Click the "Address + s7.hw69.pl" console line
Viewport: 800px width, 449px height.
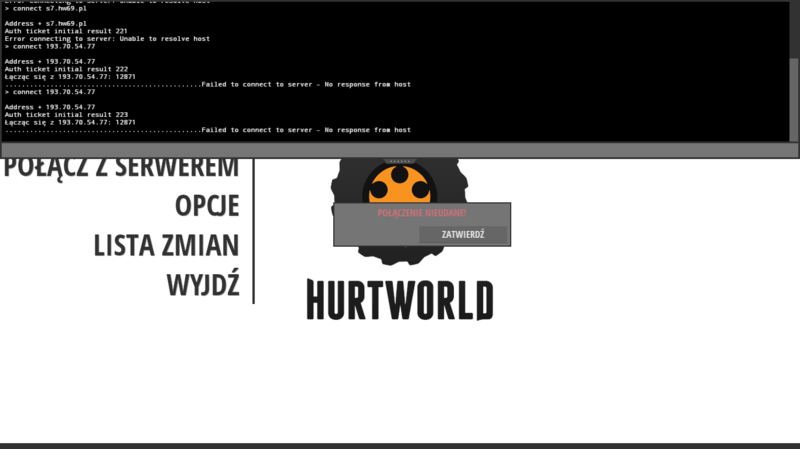tap(46, 23)
